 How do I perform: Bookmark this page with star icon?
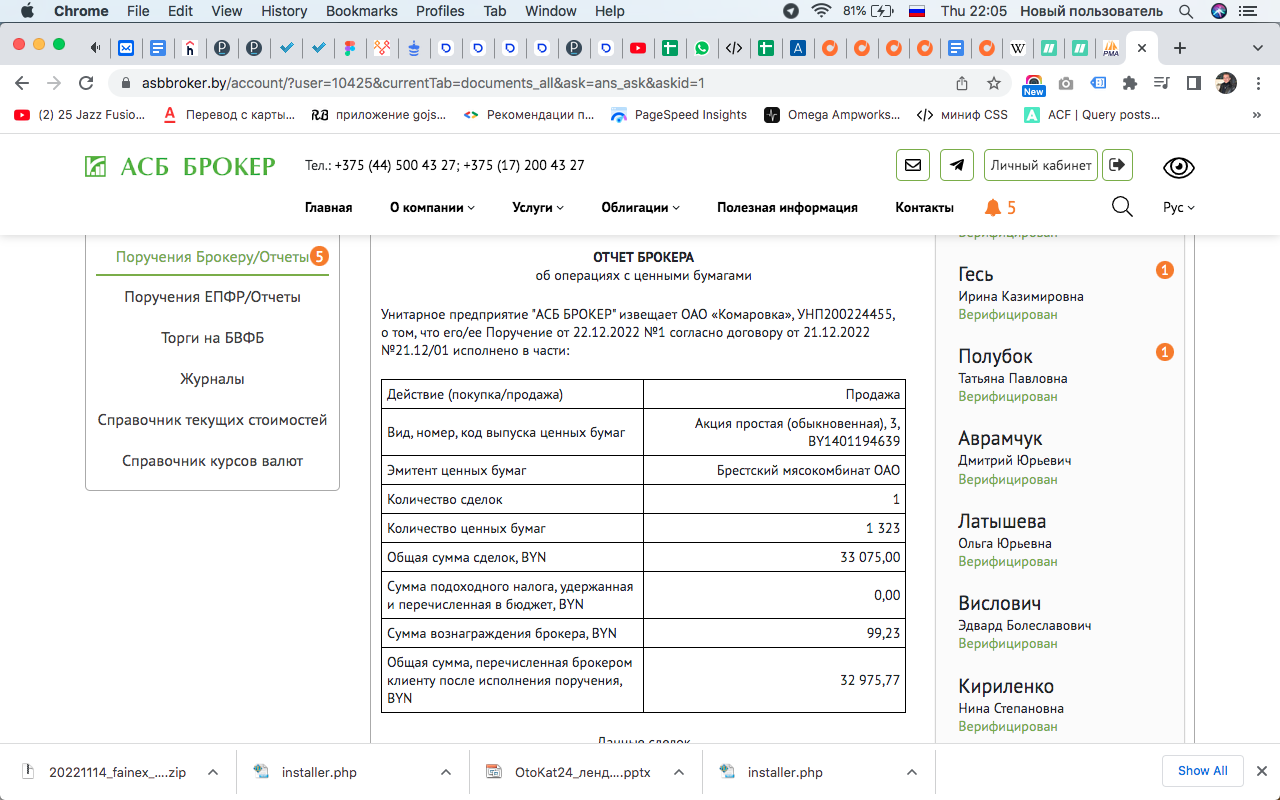[993, 83]
